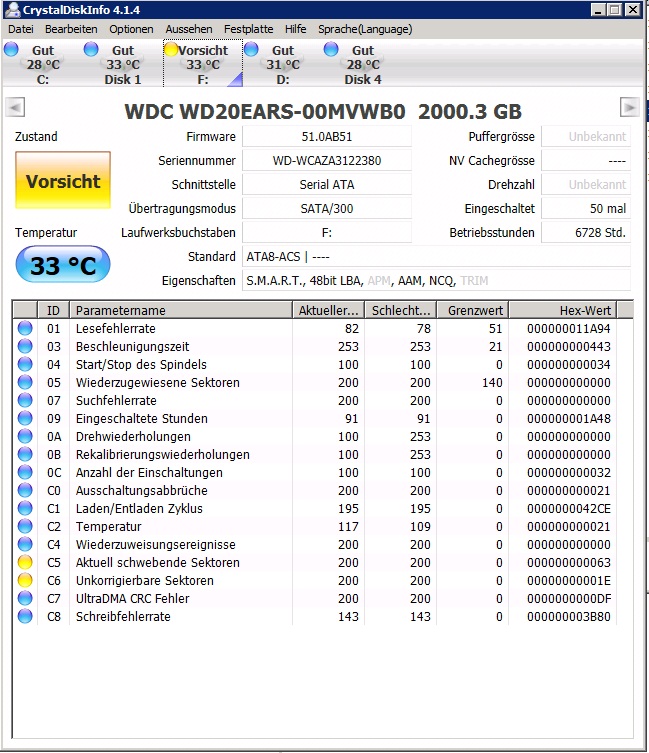This screenshot has height=753, width=649.
Task: Click blue status icon for Anzahl der Einschaltungen
Action: coord(25,473)
